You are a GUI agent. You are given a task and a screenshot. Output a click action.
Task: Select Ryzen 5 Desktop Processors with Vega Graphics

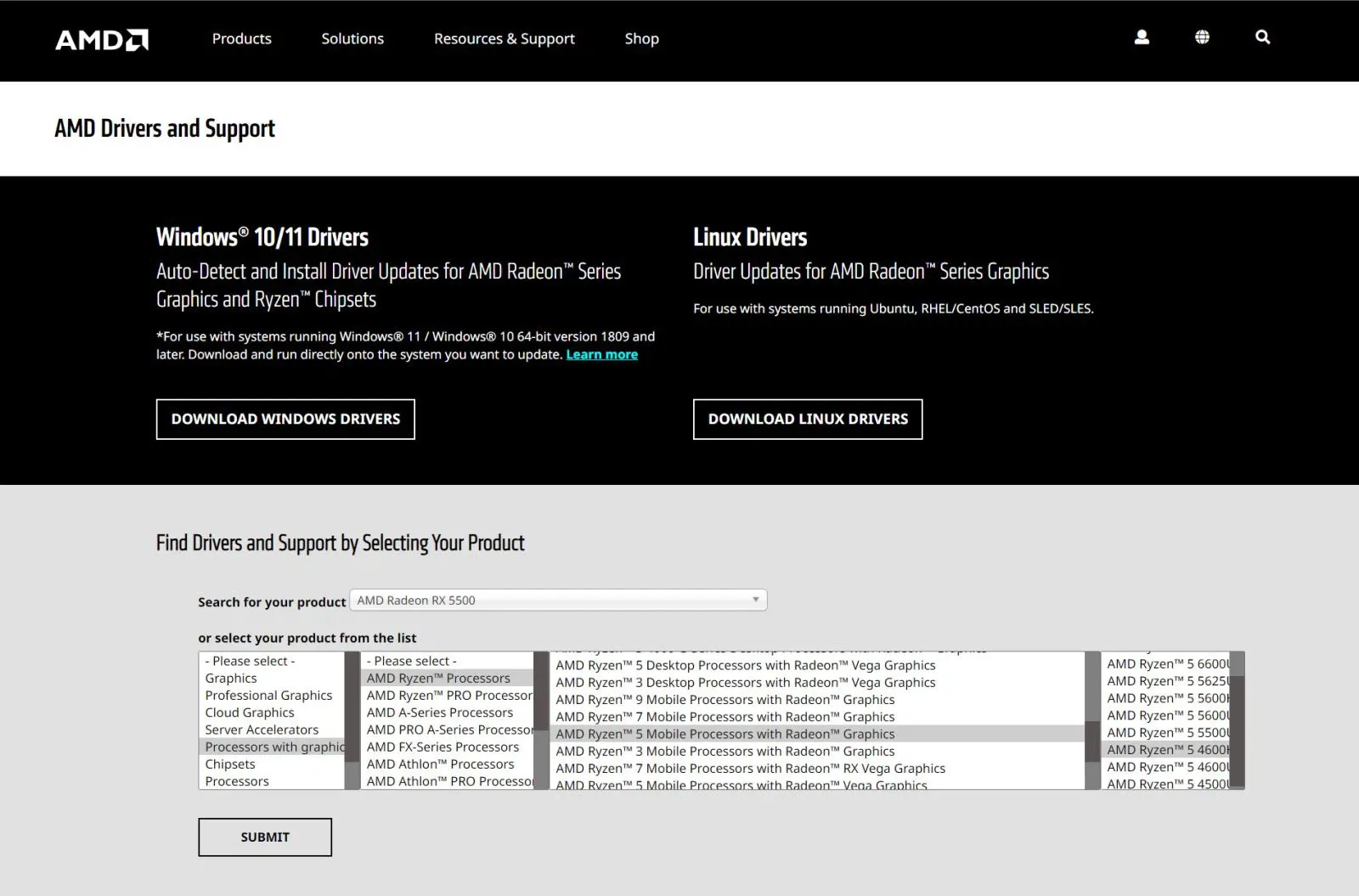[818, 665]
